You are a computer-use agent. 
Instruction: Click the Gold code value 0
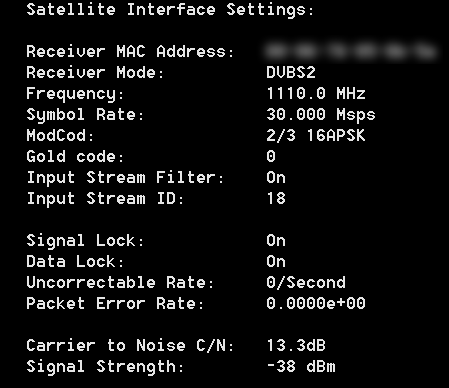(271, 156)
